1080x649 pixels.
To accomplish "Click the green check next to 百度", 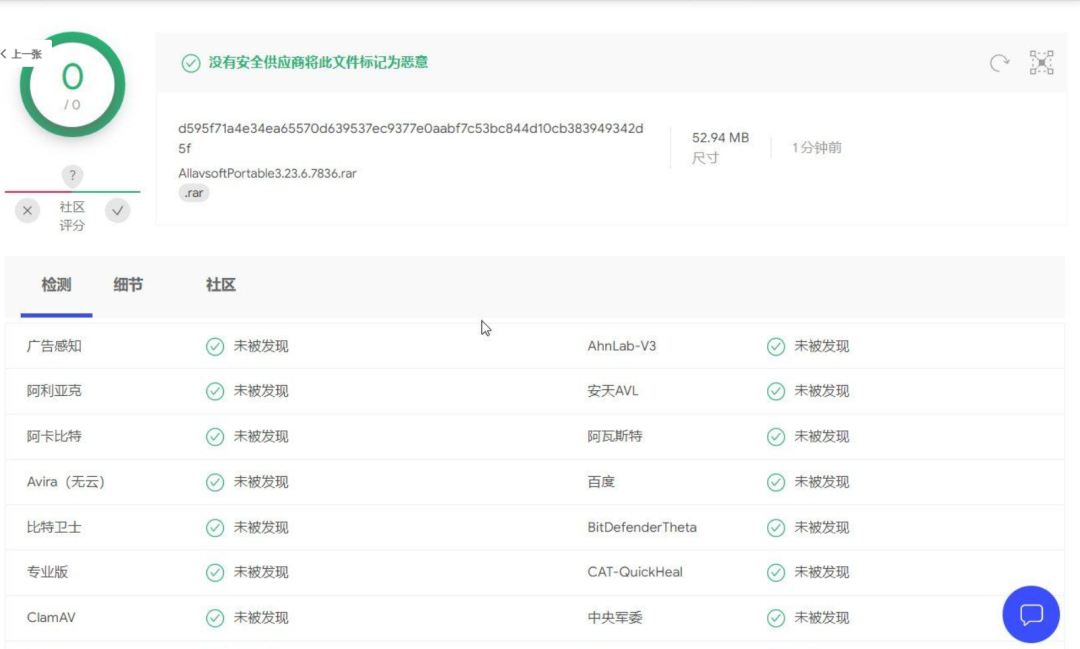I will [x=776, y=482].
